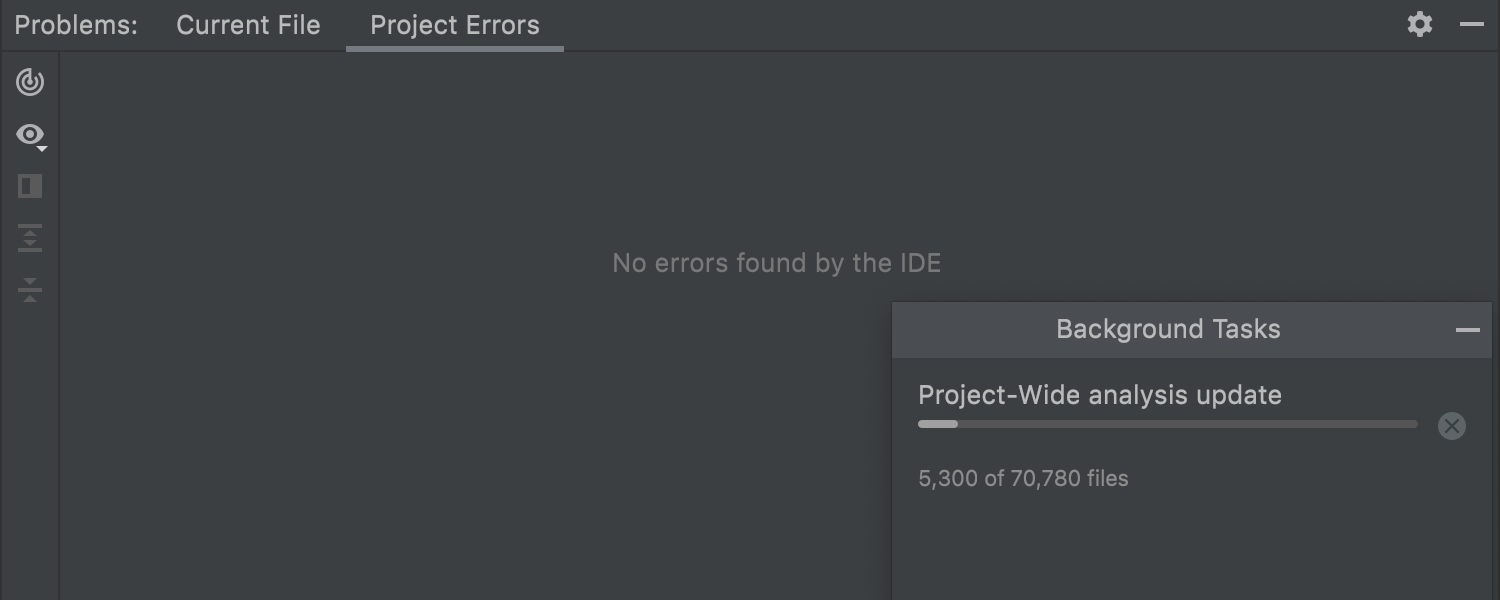Expand the small arrow beside eye icon
The height and width of the screenshot is (600, 1500).
(42, 149)
